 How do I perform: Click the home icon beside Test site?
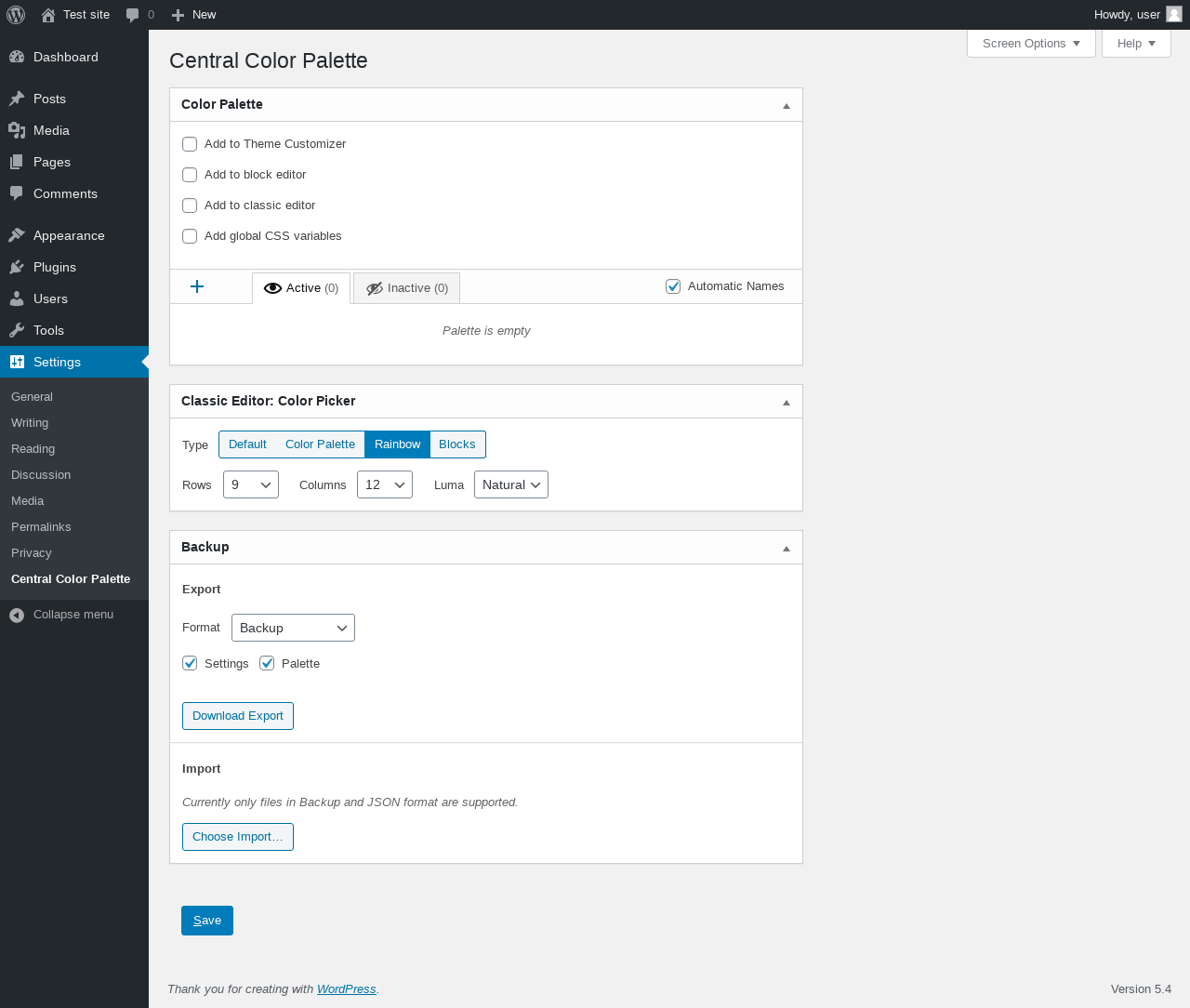pos(48,15)
